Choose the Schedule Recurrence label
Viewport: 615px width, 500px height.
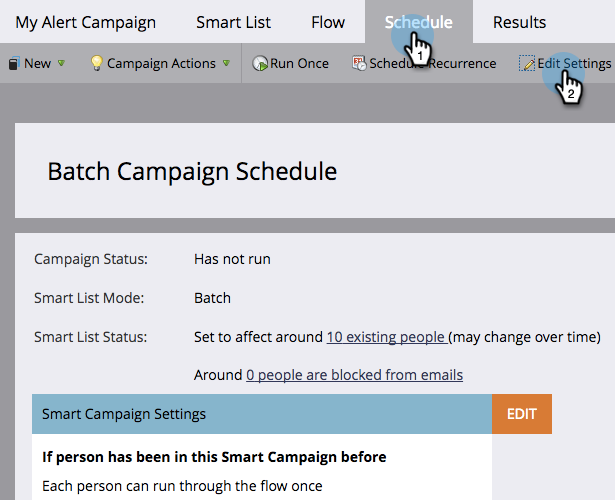pos(434,63)
